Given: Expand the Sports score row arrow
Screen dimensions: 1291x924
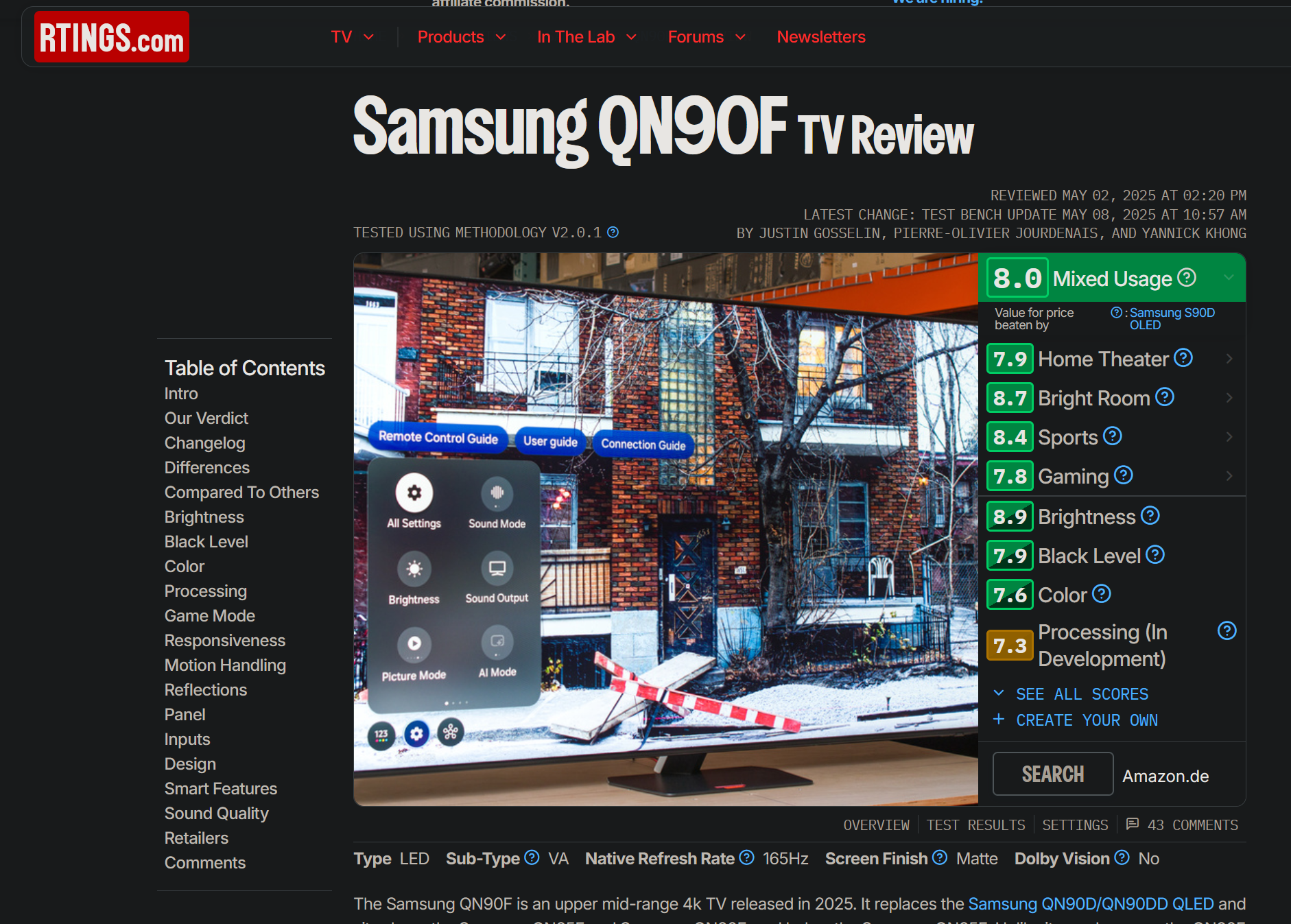Looking at the screenshot, I should pyautogui.click(x=1229, y=437).
